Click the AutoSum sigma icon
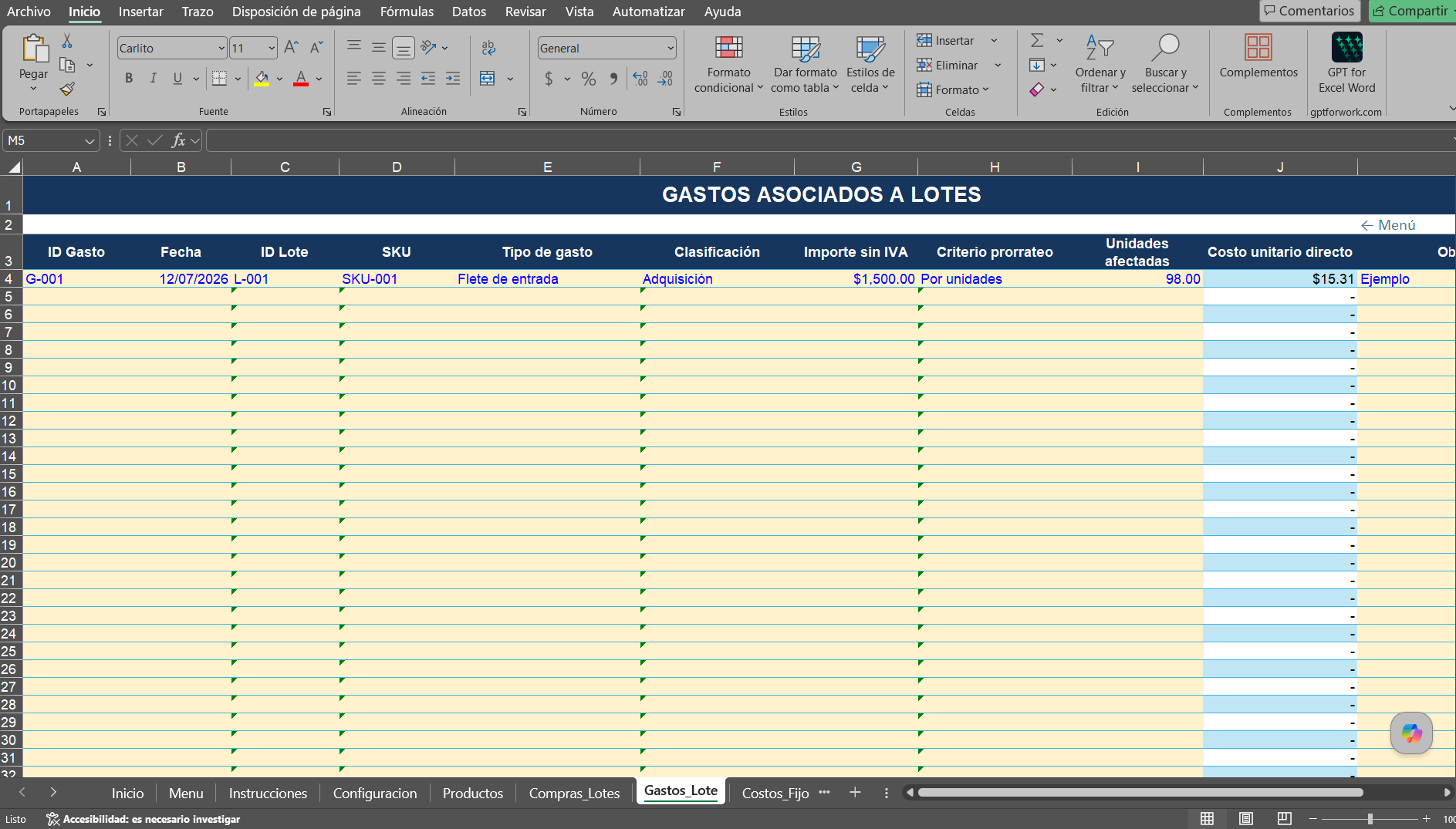 click(x=1037, y=40)
